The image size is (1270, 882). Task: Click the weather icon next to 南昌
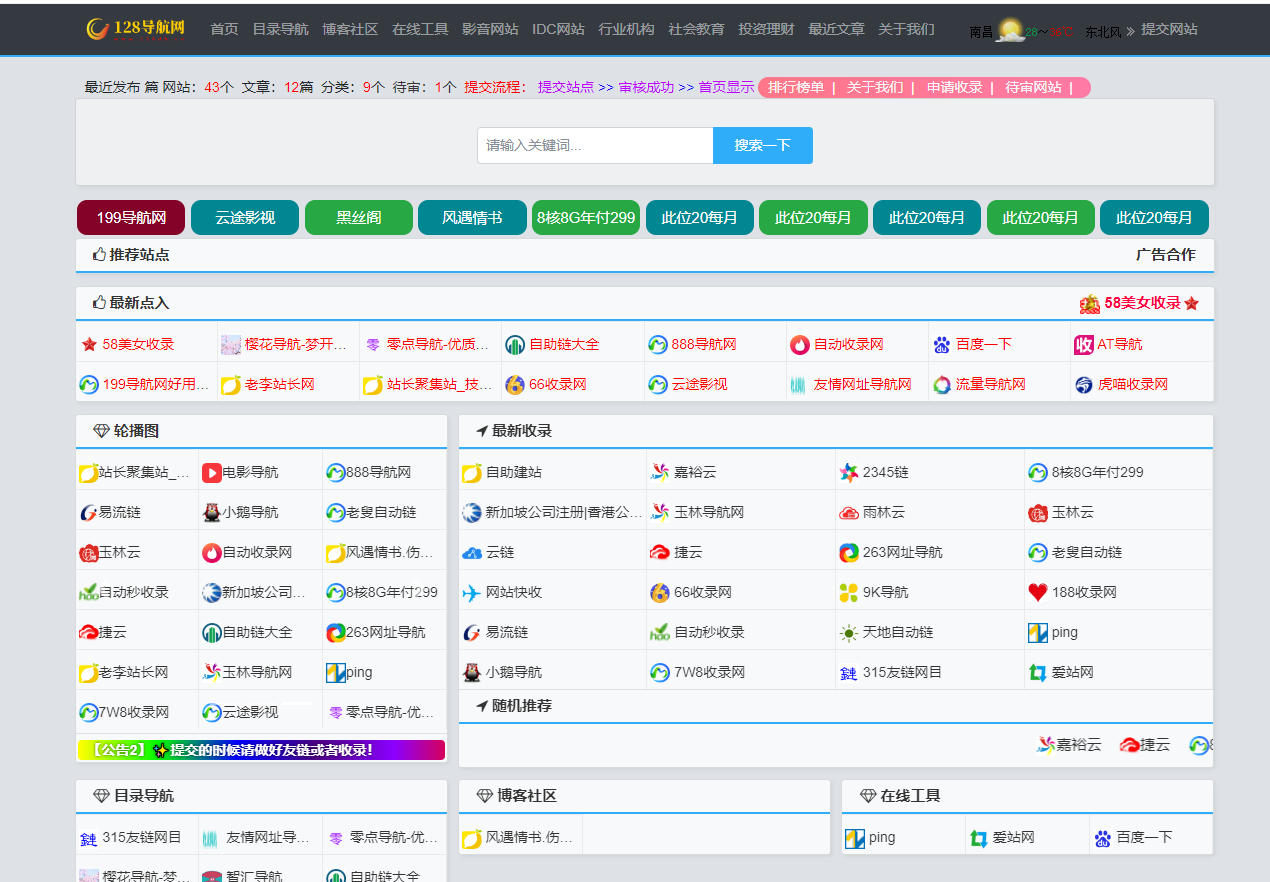(1010, 30)
